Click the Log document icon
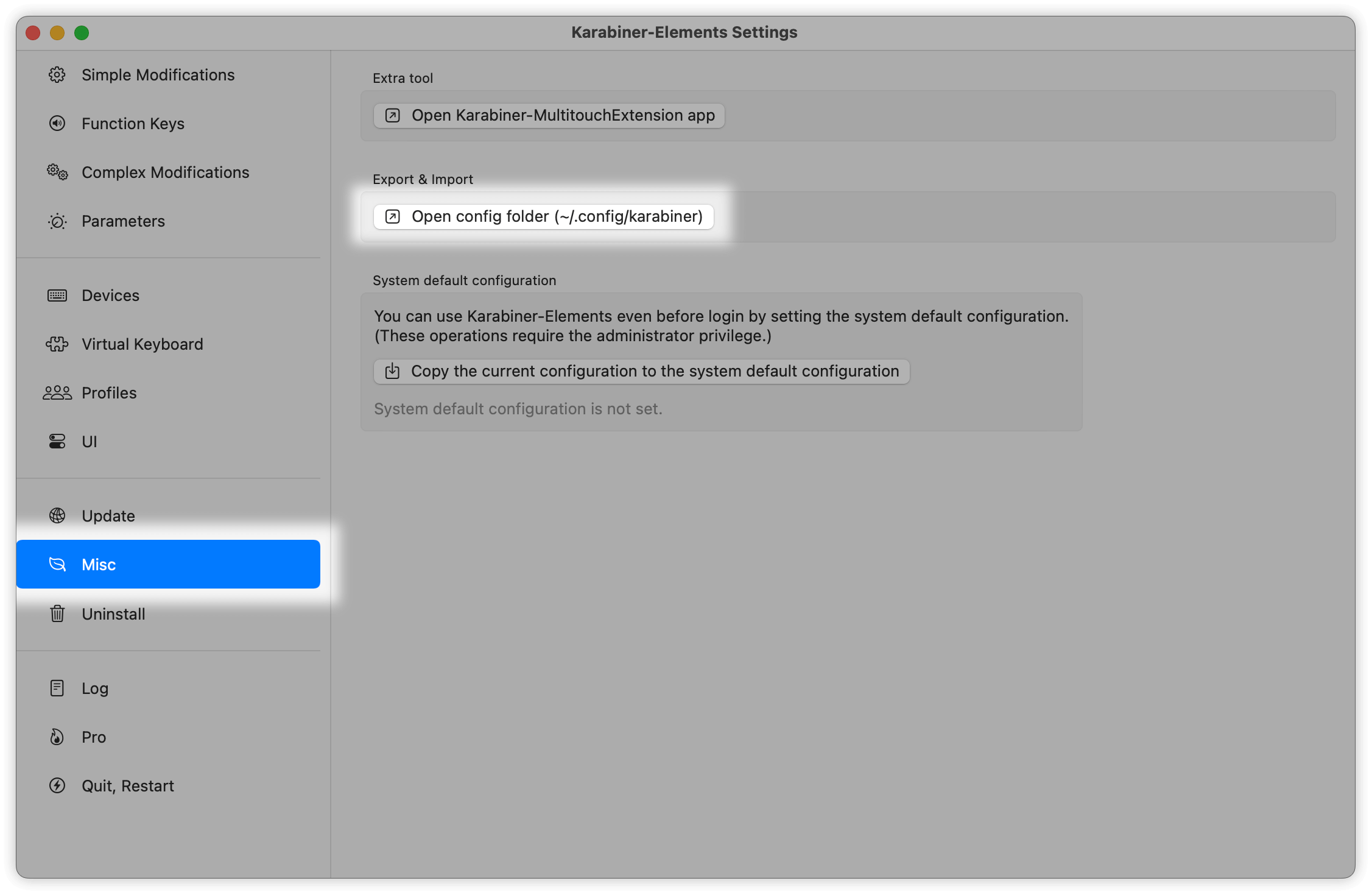This screenshot has width=1372, height=895. click(x=57, y=688)
